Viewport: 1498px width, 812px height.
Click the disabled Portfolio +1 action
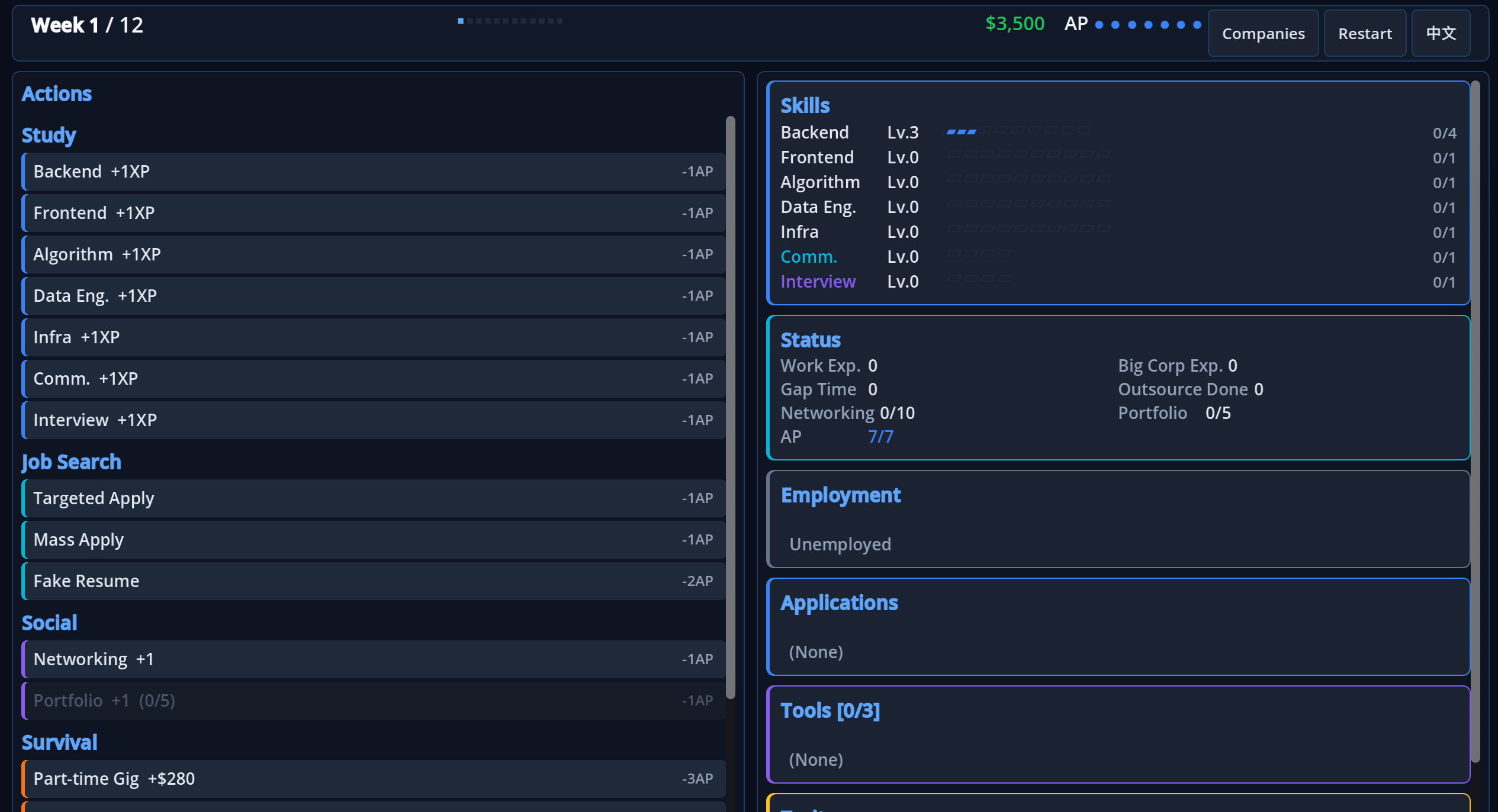pos(373,701)
